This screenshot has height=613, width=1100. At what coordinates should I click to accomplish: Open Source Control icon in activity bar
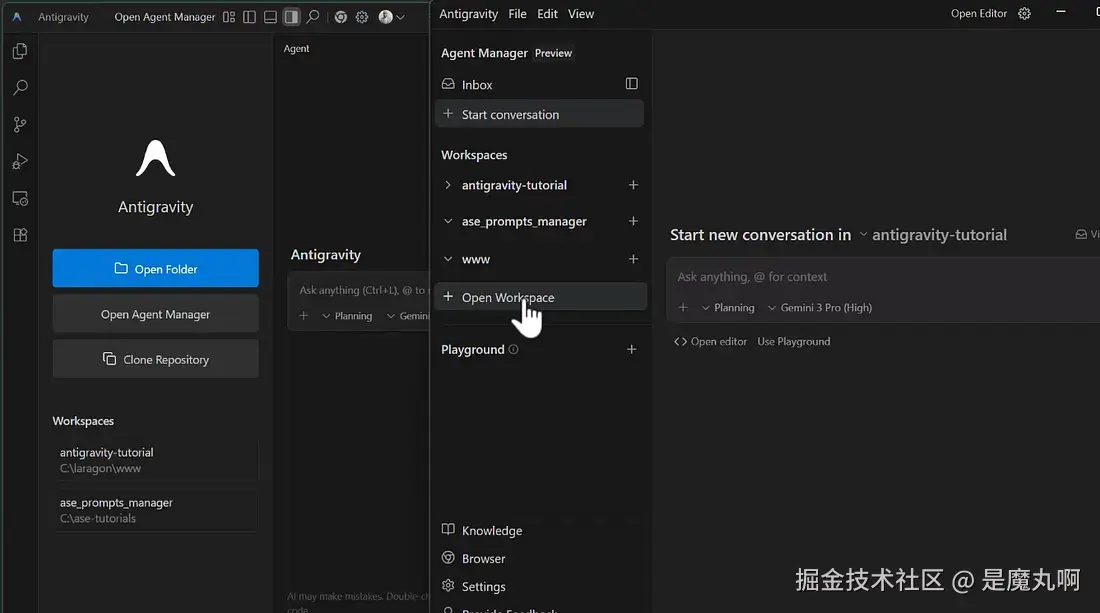(20, 124)
